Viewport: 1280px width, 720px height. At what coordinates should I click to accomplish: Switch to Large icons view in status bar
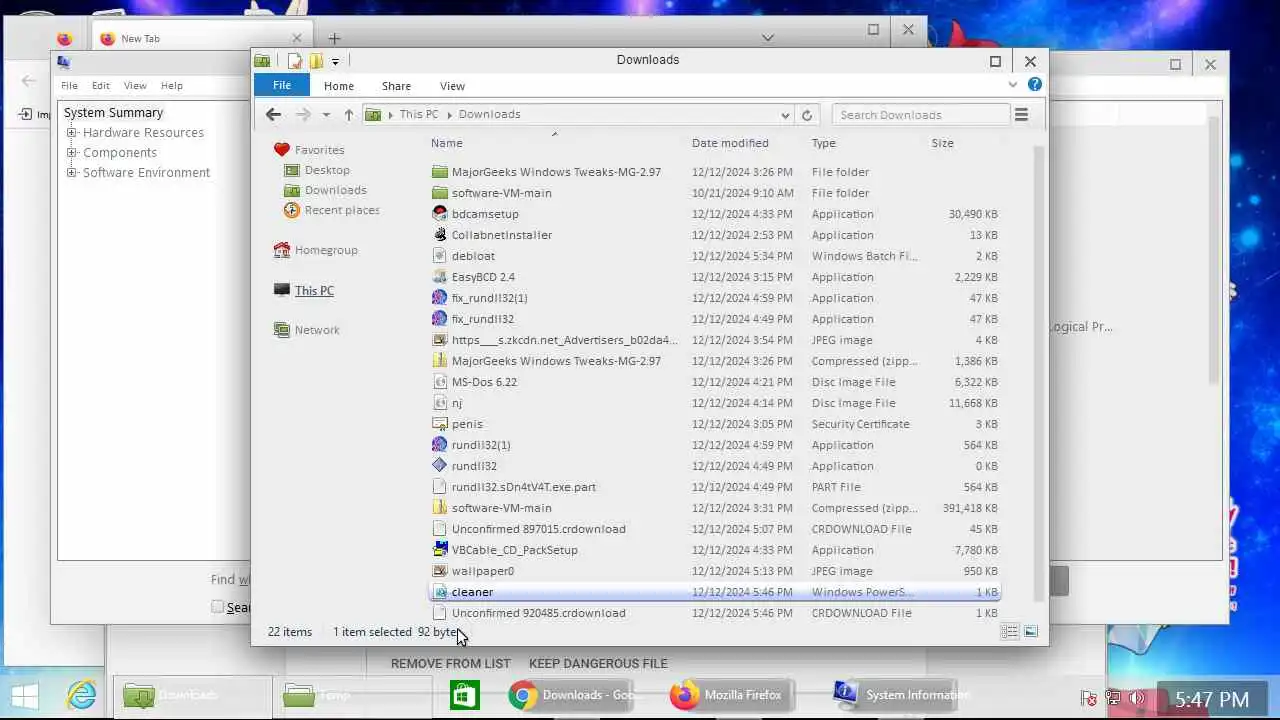coord(1031,632)
